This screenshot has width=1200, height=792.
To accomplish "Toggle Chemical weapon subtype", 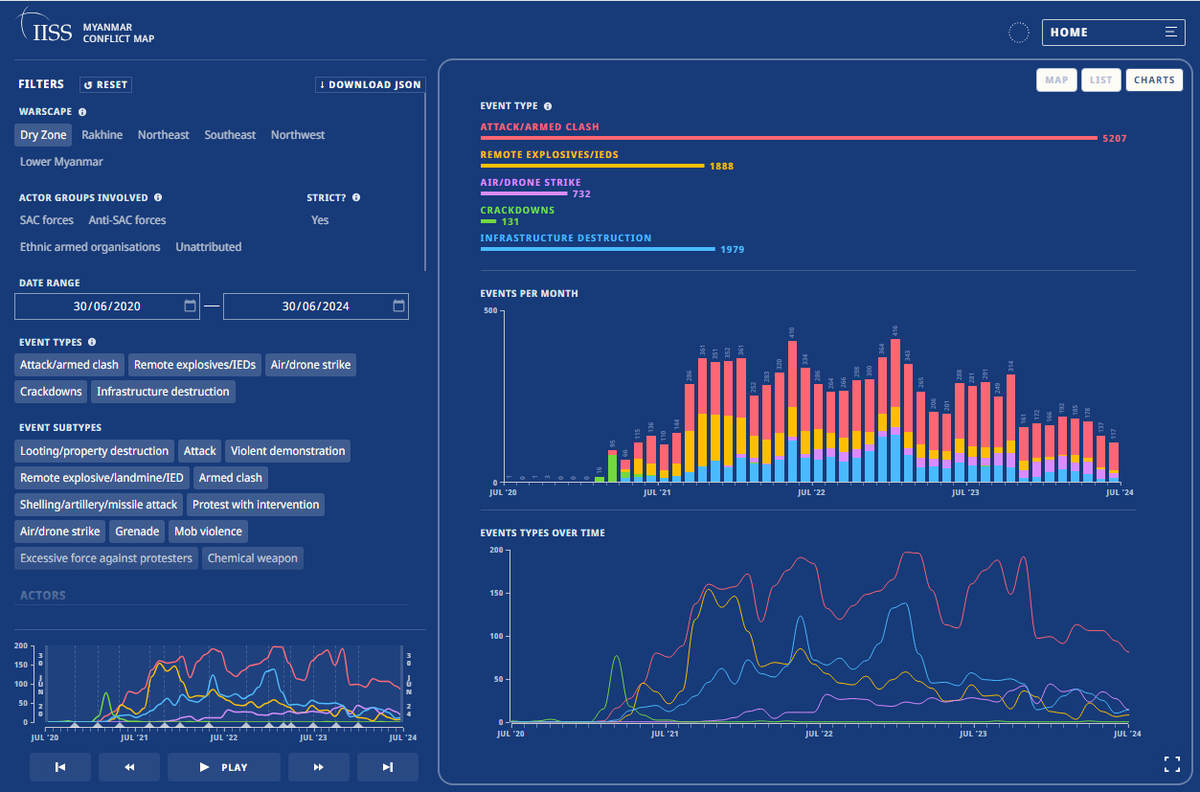I will point(252,559).
